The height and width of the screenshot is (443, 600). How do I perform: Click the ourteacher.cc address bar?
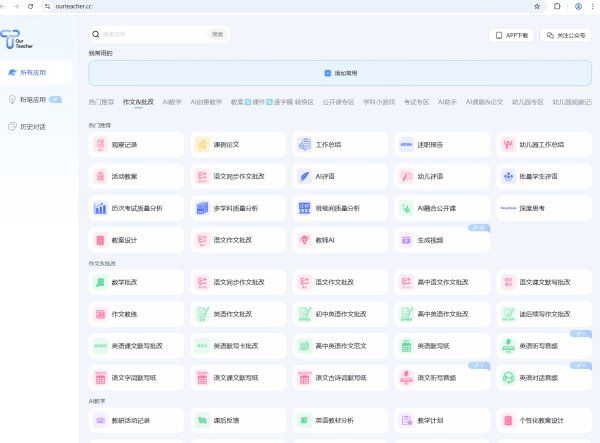click(x=287, y=6)
